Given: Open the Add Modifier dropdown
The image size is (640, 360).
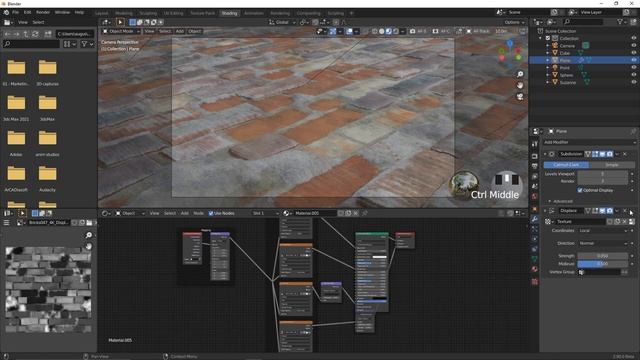Looking at the screenshot, I should coord(589,142).
